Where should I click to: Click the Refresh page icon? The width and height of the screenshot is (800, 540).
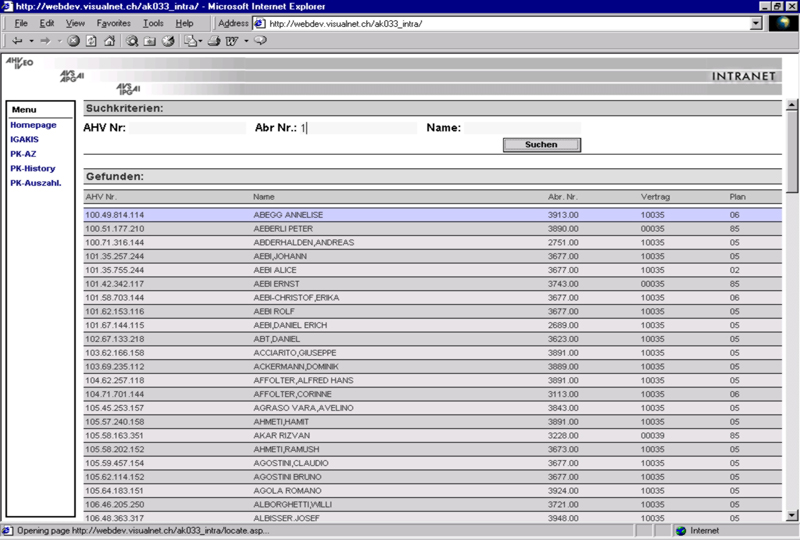pos(91,41)
